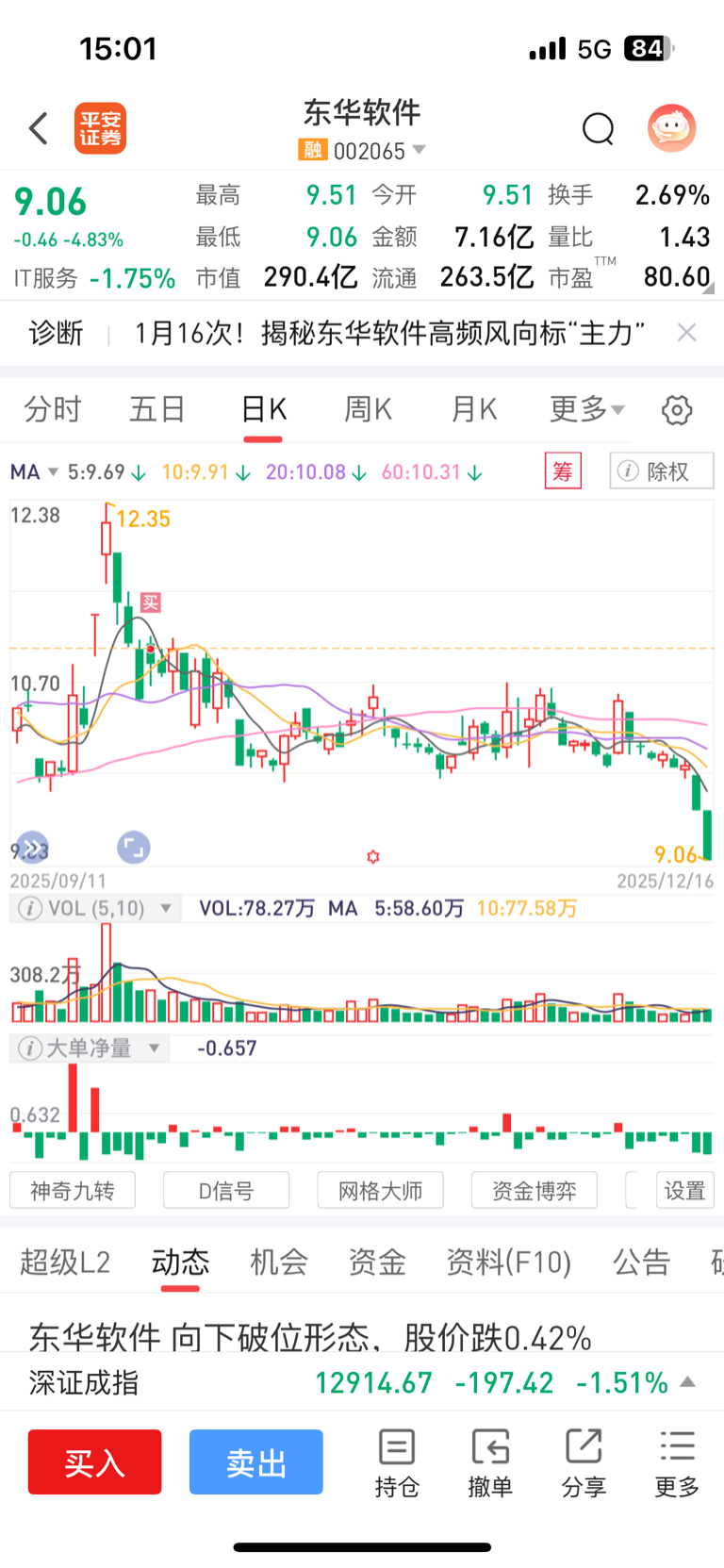
Task: Switch to the 超级L2 tab
Action: [x=65, y=1262]
